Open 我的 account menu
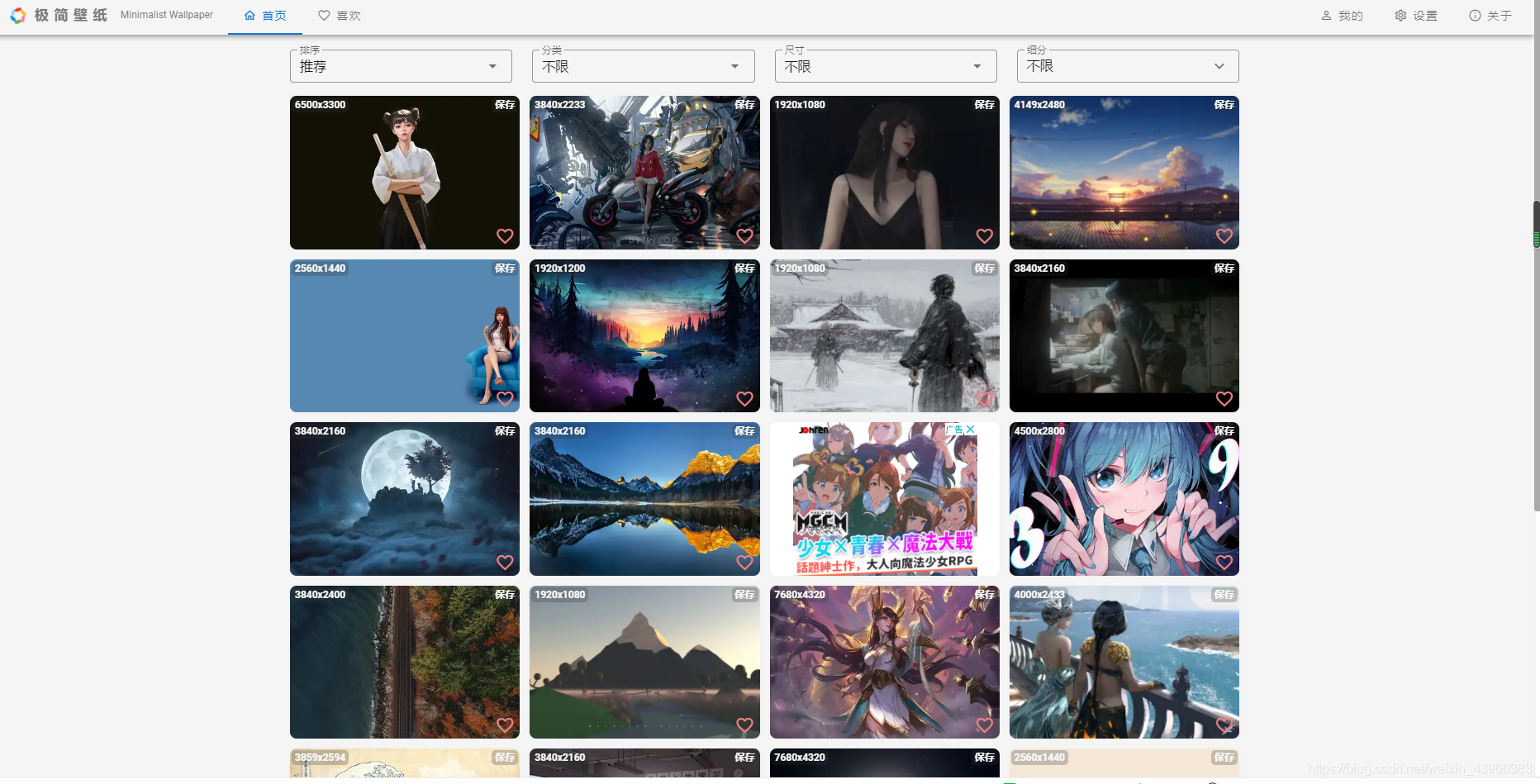Viewport: 1540px width, 784px height. (x=1342, y=16)
